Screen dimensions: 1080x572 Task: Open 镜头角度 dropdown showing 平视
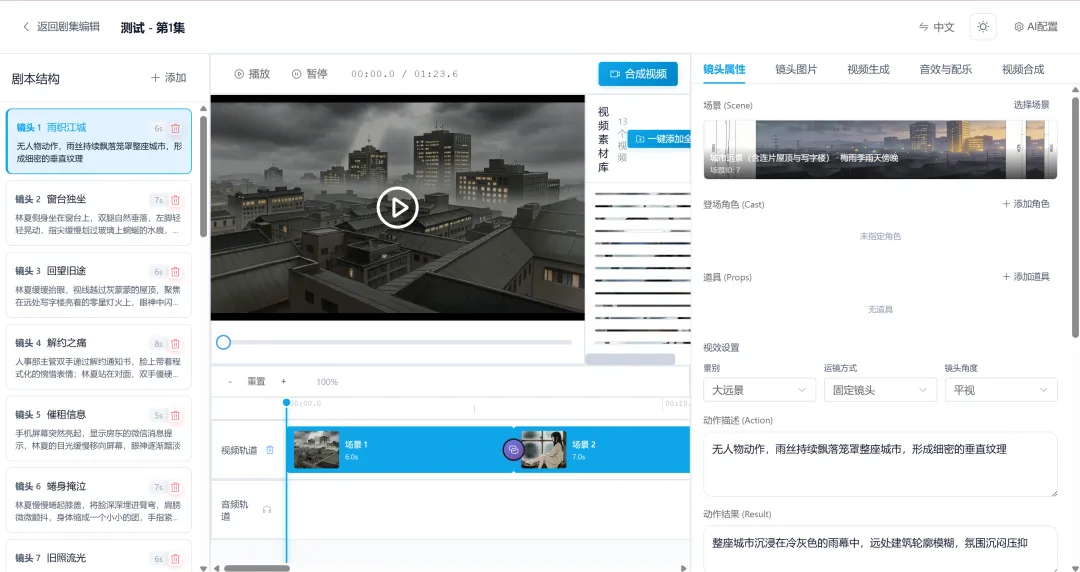[x=1001, y=390]
